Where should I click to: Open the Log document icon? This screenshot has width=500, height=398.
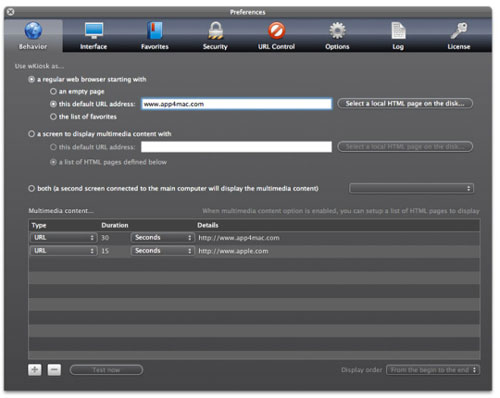[398, 30]
